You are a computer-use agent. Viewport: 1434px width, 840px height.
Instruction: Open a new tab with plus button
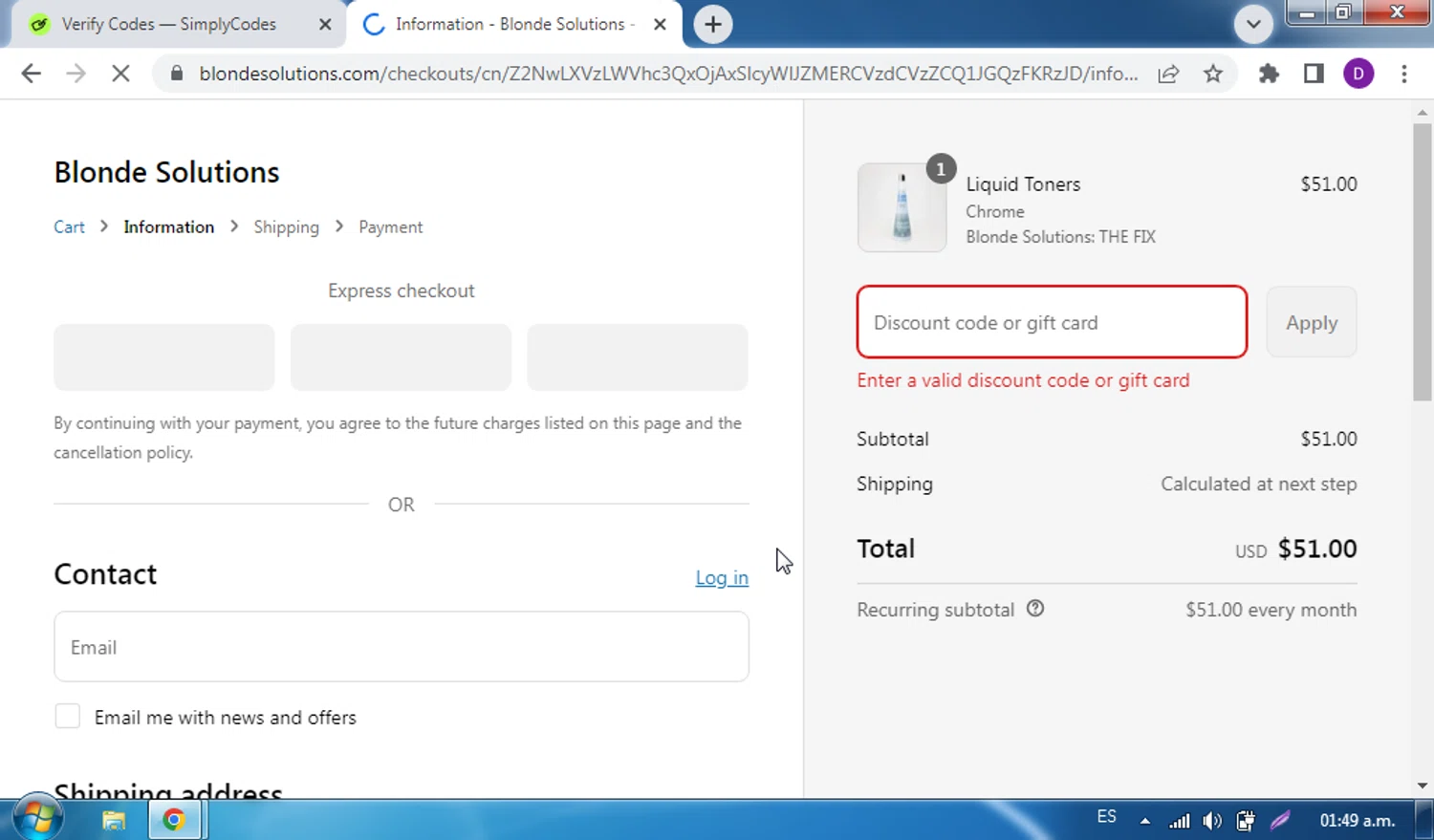coord(713,24)
